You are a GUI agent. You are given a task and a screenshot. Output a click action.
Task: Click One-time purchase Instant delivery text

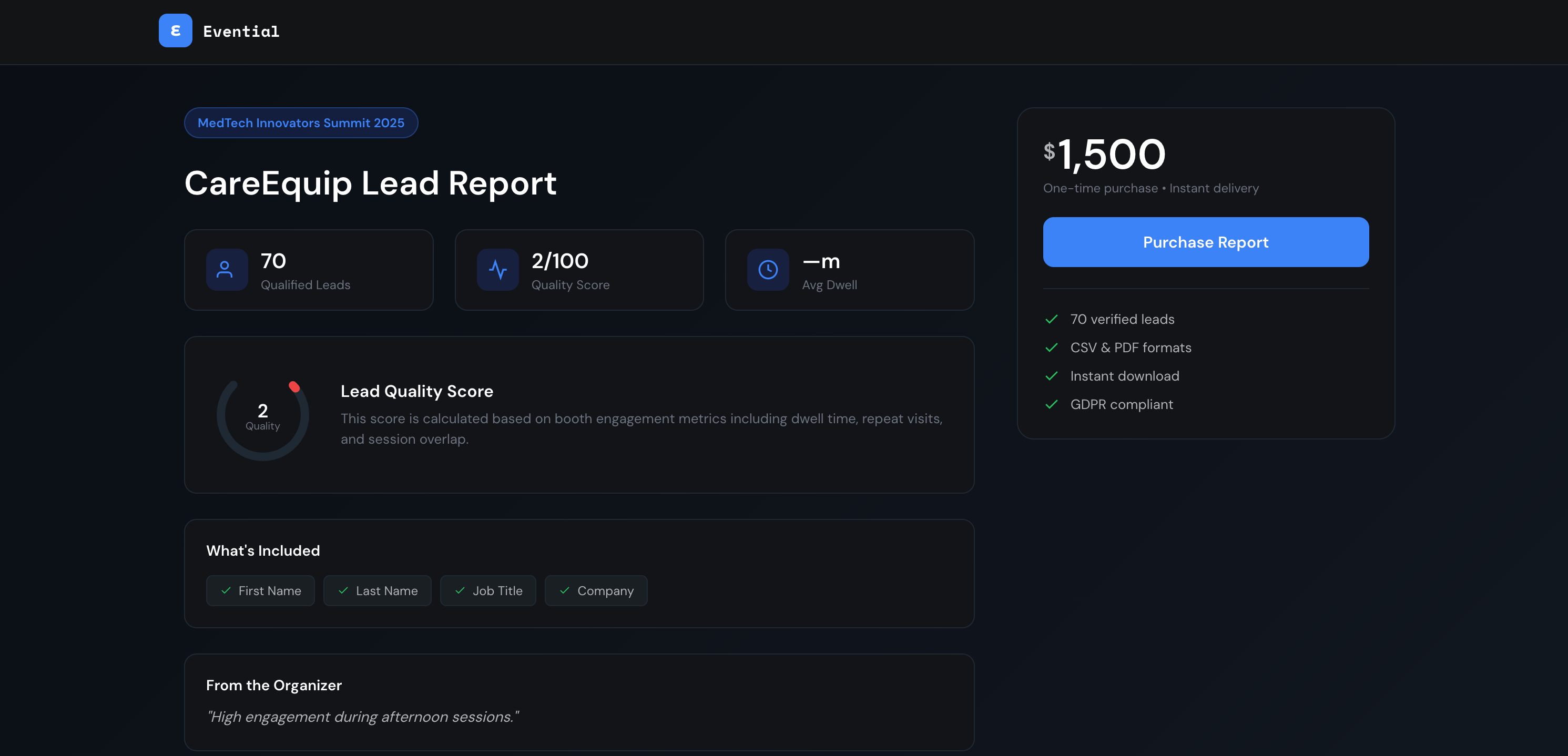point(1150,188)
